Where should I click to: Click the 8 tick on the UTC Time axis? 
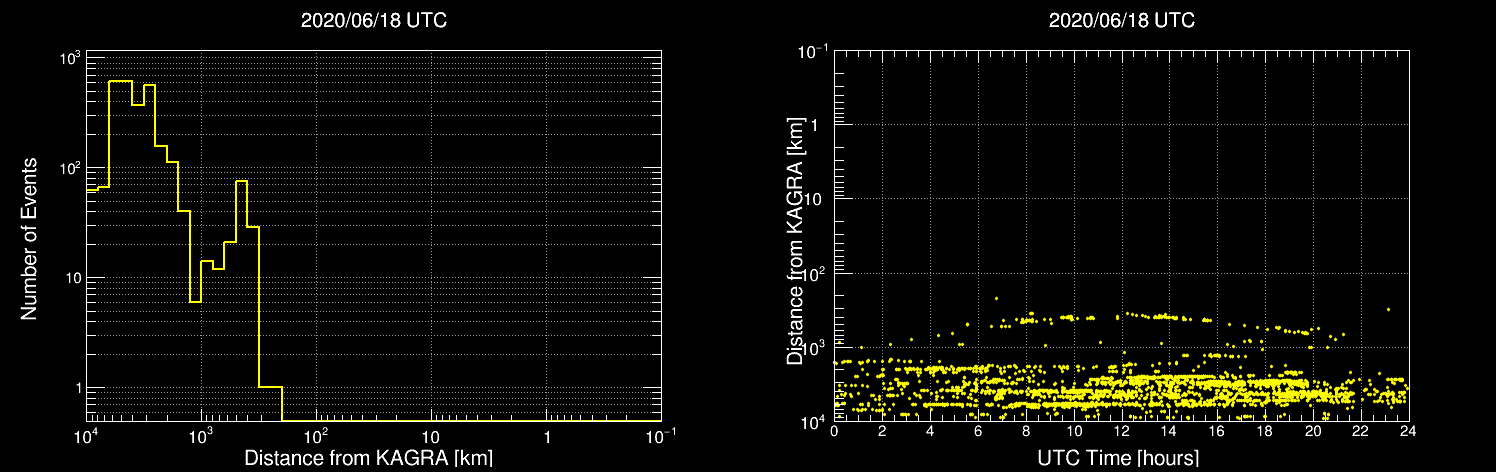1026,431
